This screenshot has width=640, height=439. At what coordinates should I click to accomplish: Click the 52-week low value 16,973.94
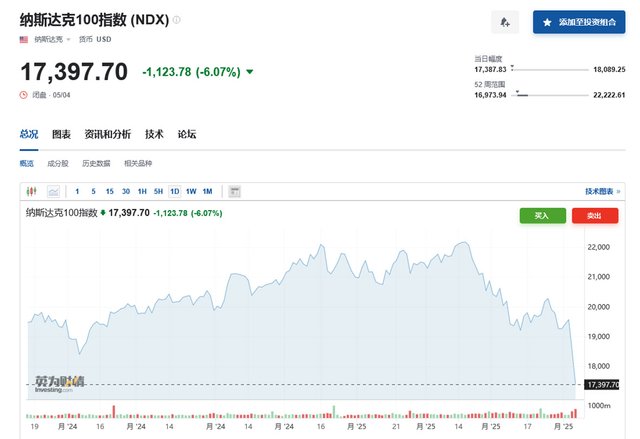tap(490, 95)
